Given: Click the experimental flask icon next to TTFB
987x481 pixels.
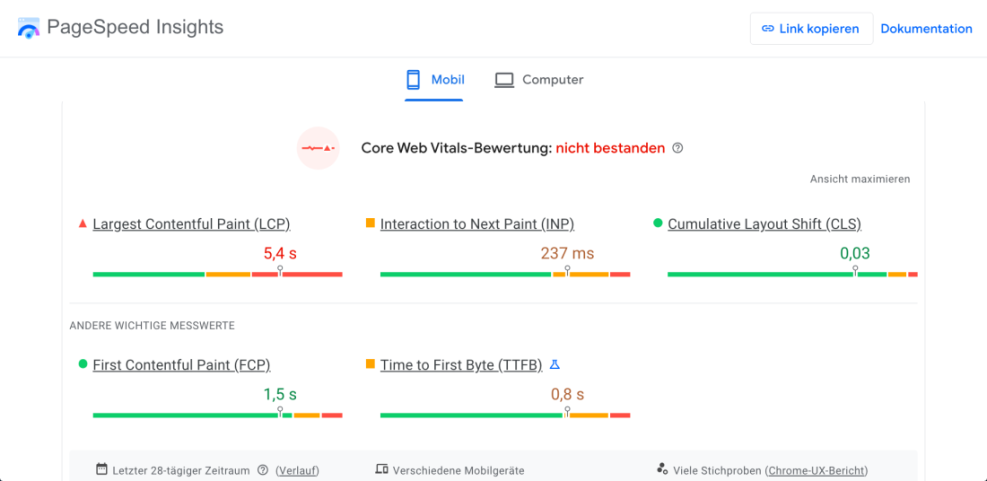Looking at the screenshot, I should click(554, 365).
